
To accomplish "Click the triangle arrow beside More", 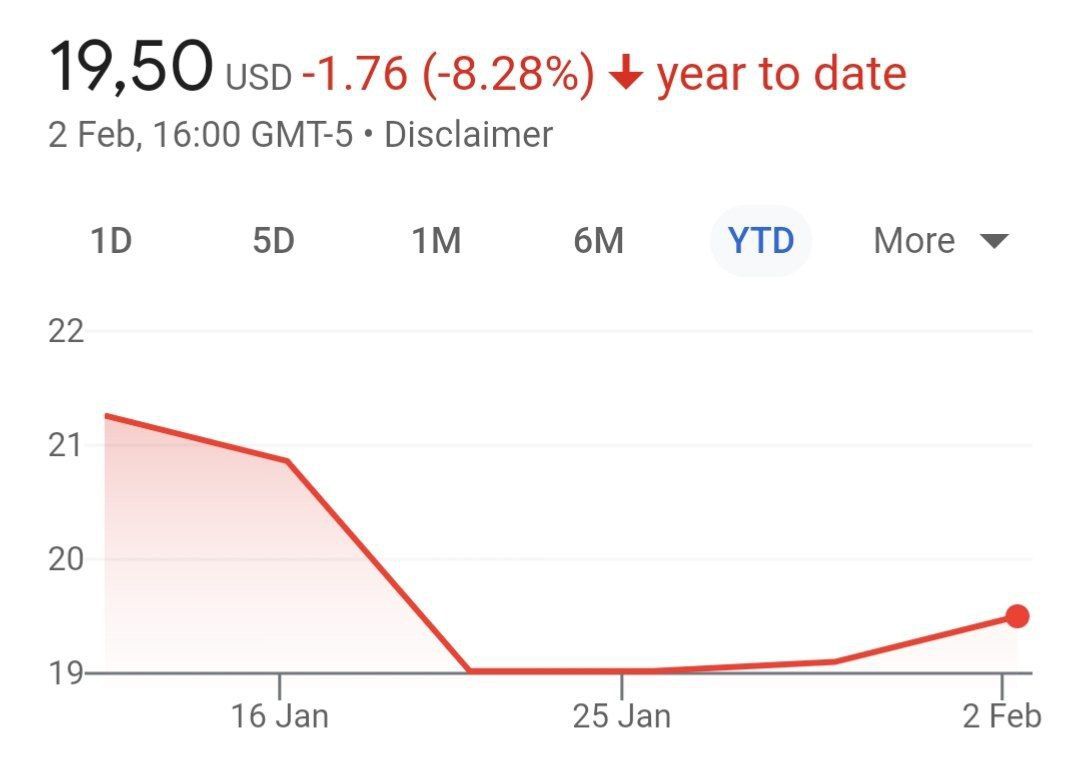I will [x=994, y=242].
